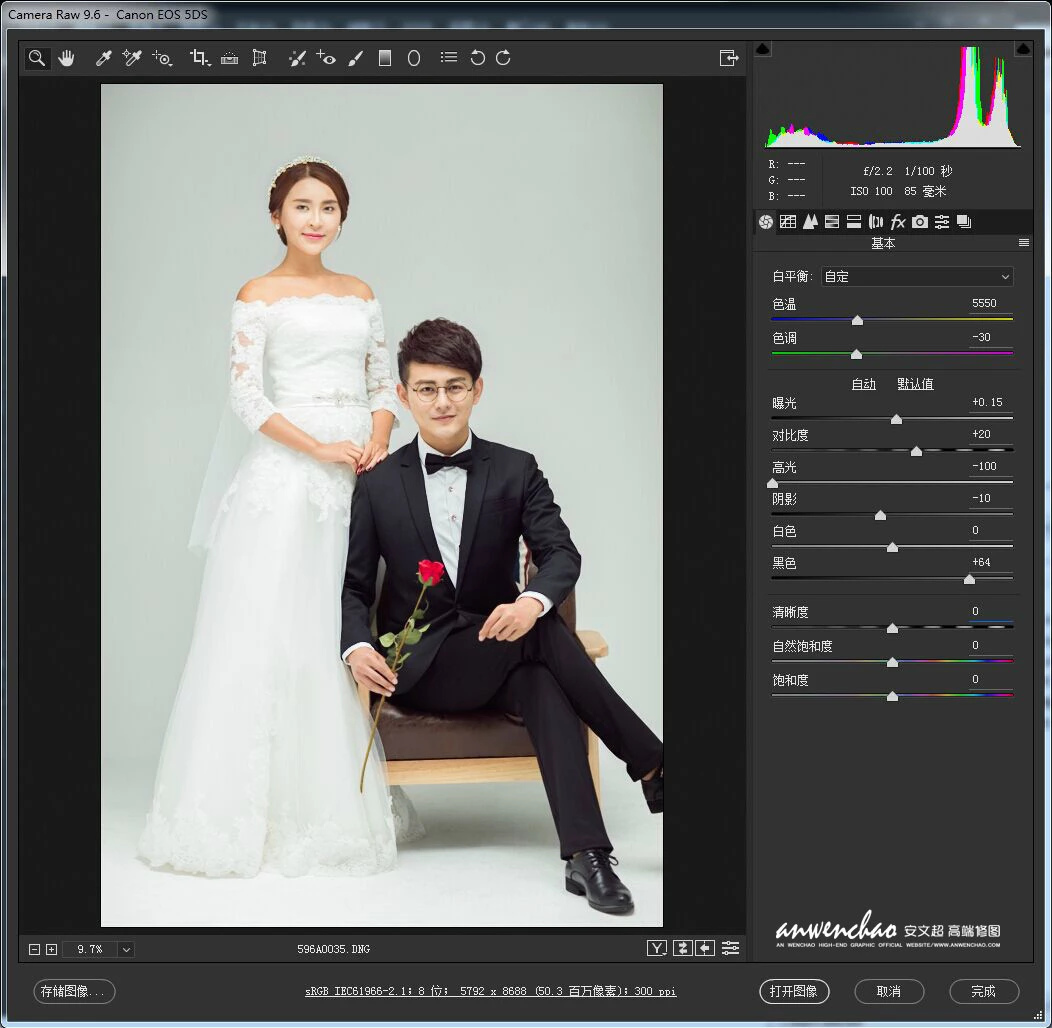Click the wedding photo preview image
The height and width of the screenshot is (1028, 1052).
(x=382, y=505)
